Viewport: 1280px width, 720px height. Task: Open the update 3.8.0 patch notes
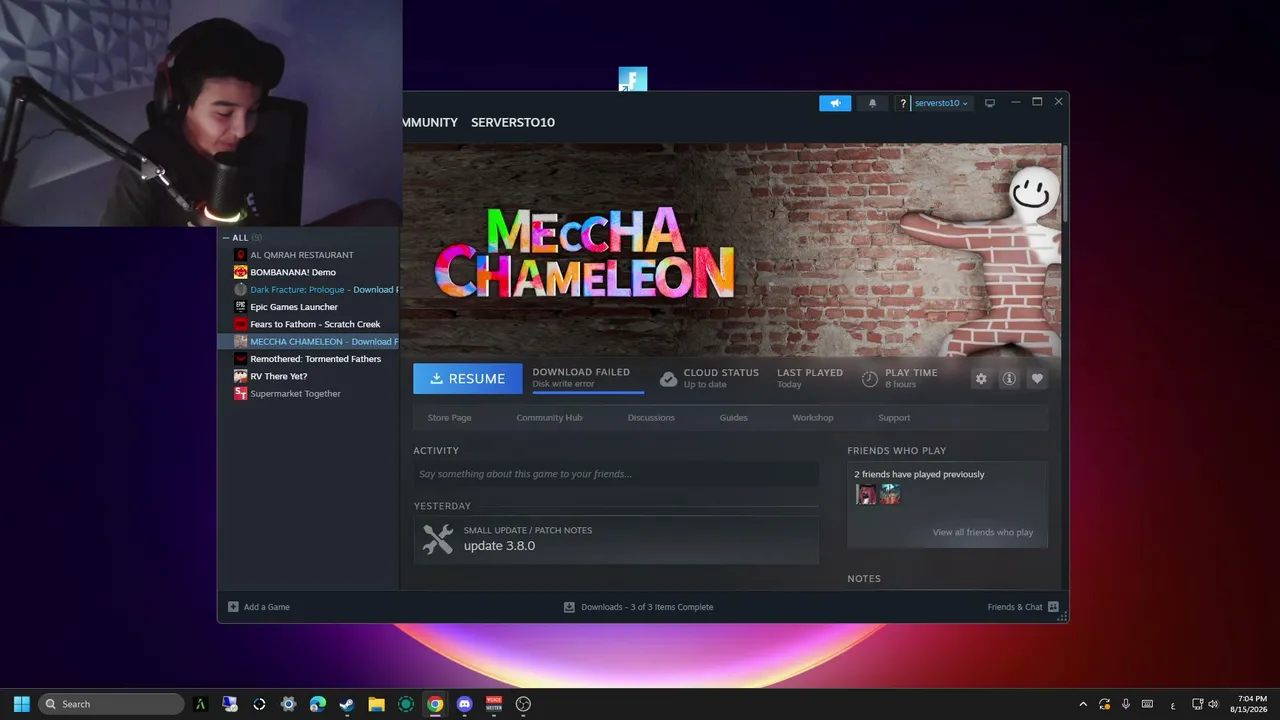[x=616, y=539]
